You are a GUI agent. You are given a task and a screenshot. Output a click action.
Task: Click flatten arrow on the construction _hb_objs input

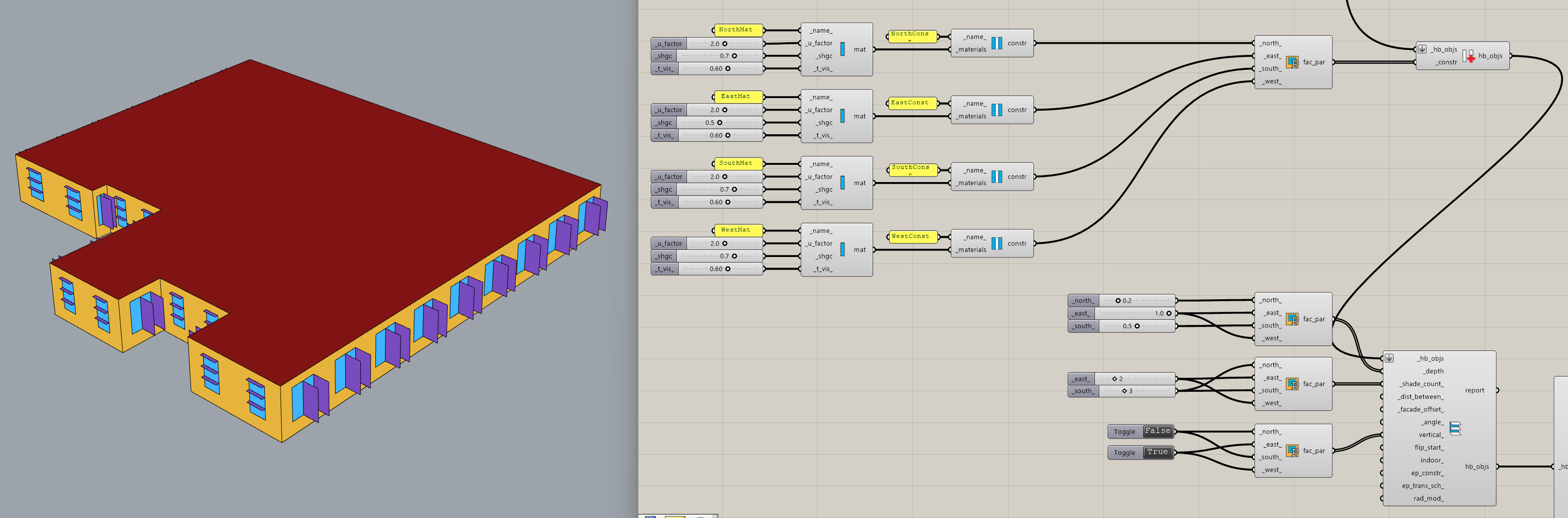coord(1423,49)
